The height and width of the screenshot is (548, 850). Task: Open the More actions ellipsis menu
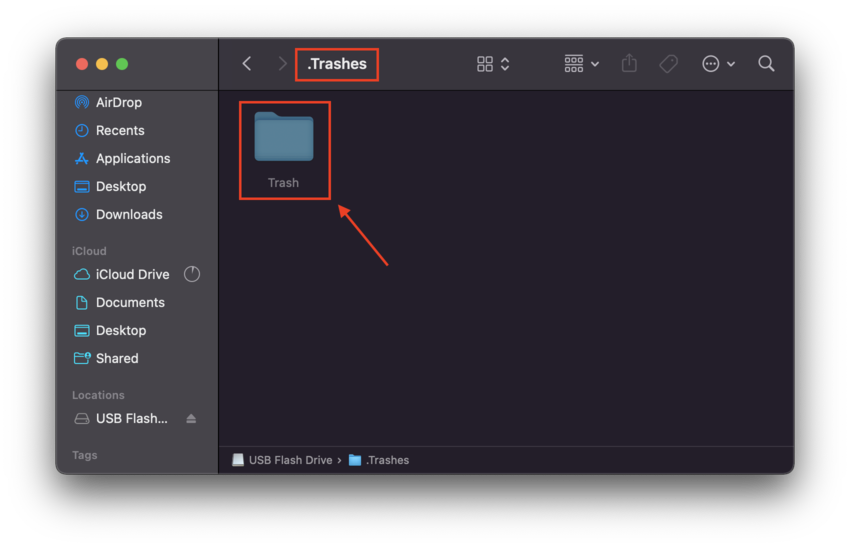tap(710, 64)
